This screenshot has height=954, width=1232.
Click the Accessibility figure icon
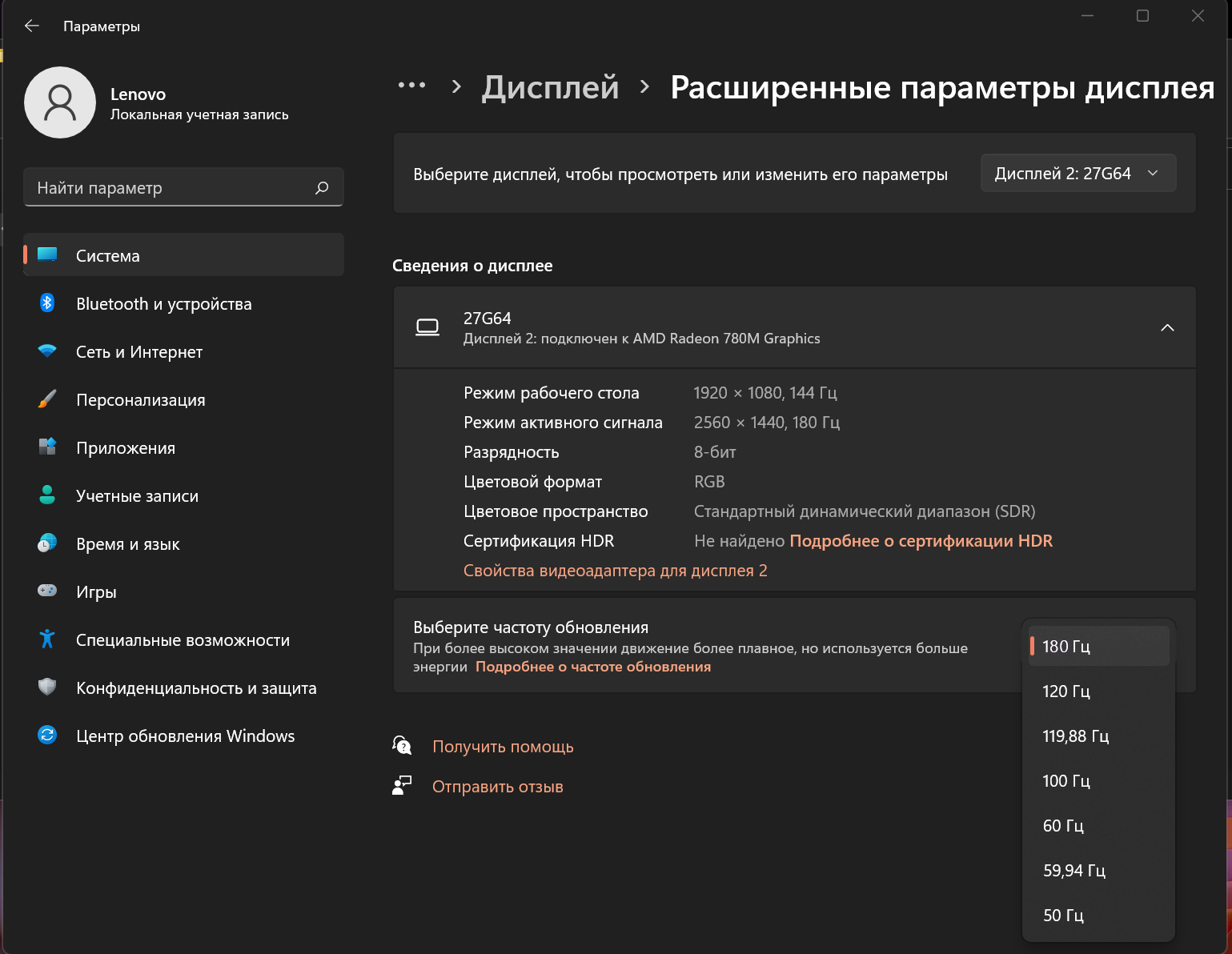tap(47, 639)
